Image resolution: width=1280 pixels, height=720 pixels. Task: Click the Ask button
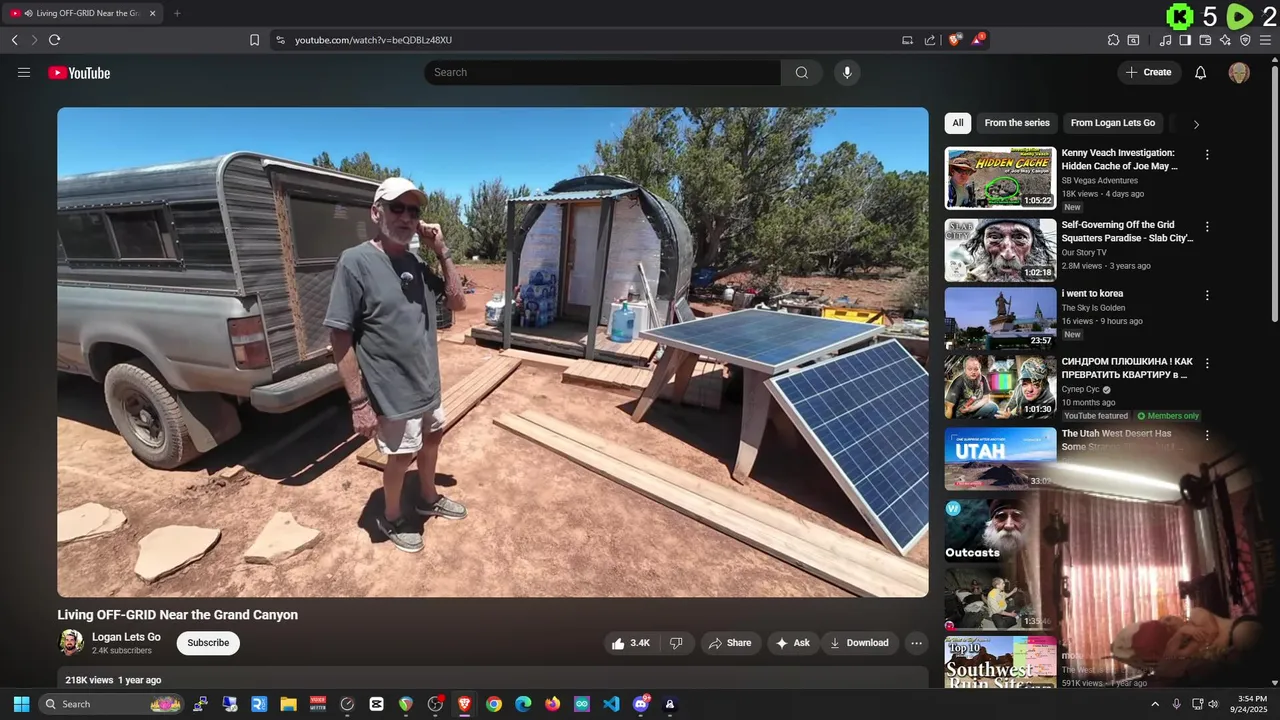[x=792, y=643]
